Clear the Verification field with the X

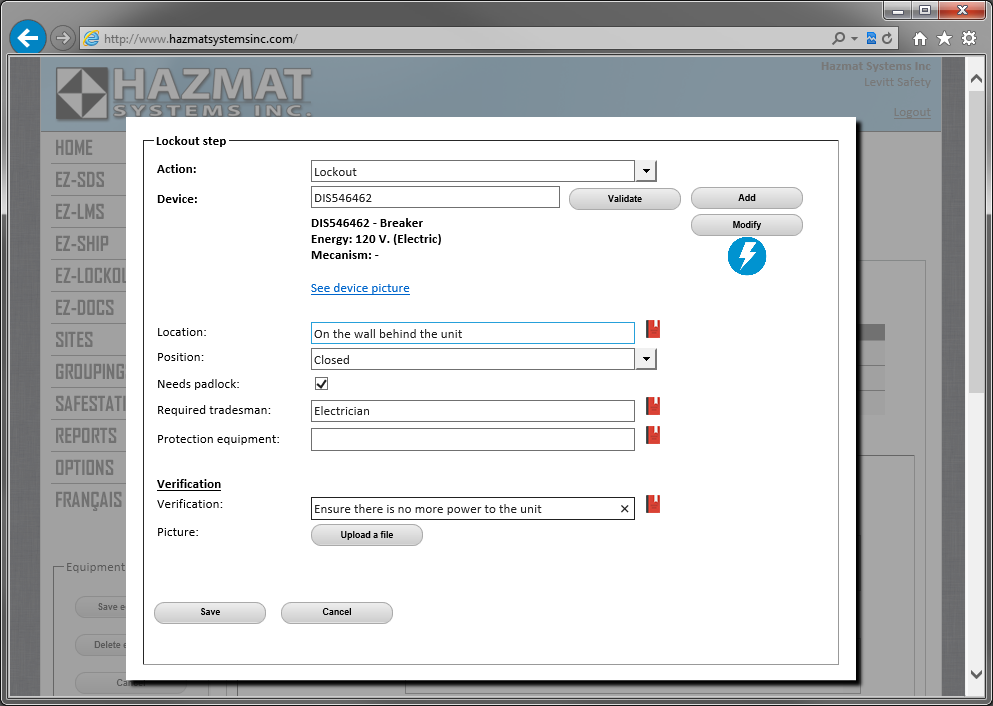tap(624, 509)
